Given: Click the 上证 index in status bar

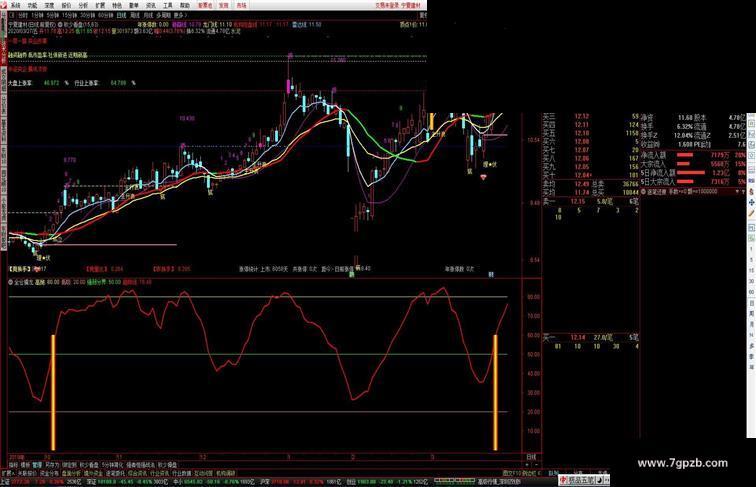Looking at the screenshot, I should pyautogui.click(x=4, y=481).
